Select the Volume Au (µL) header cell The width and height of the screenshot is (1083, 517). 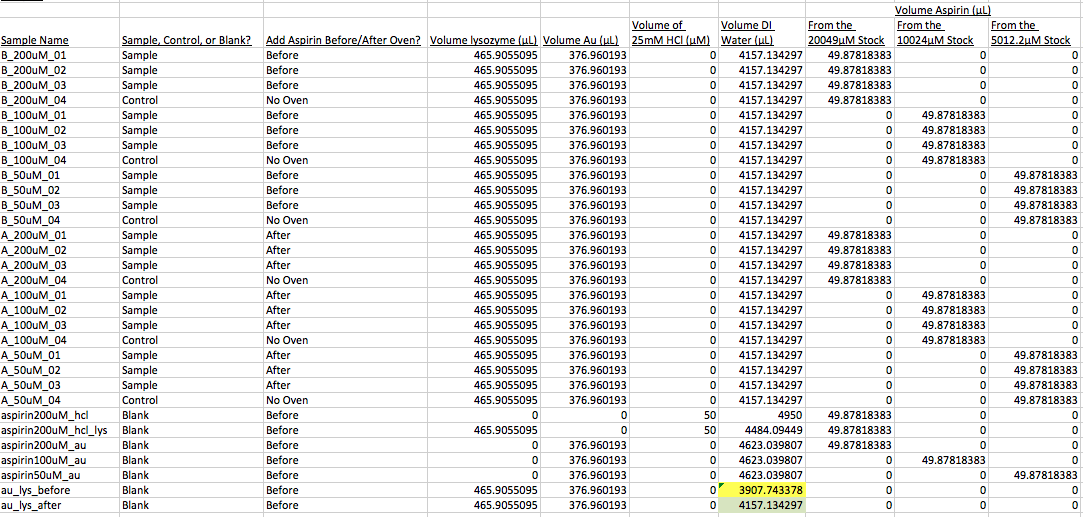[585, 40]
